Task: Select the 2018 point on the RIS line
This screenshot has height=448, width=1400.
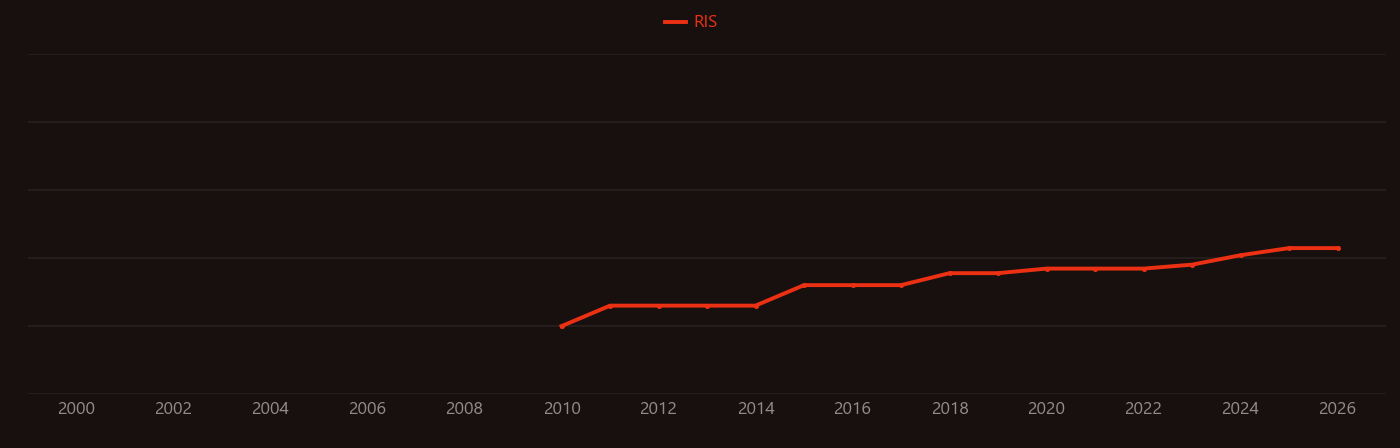Action: click(x=950, y=273)
